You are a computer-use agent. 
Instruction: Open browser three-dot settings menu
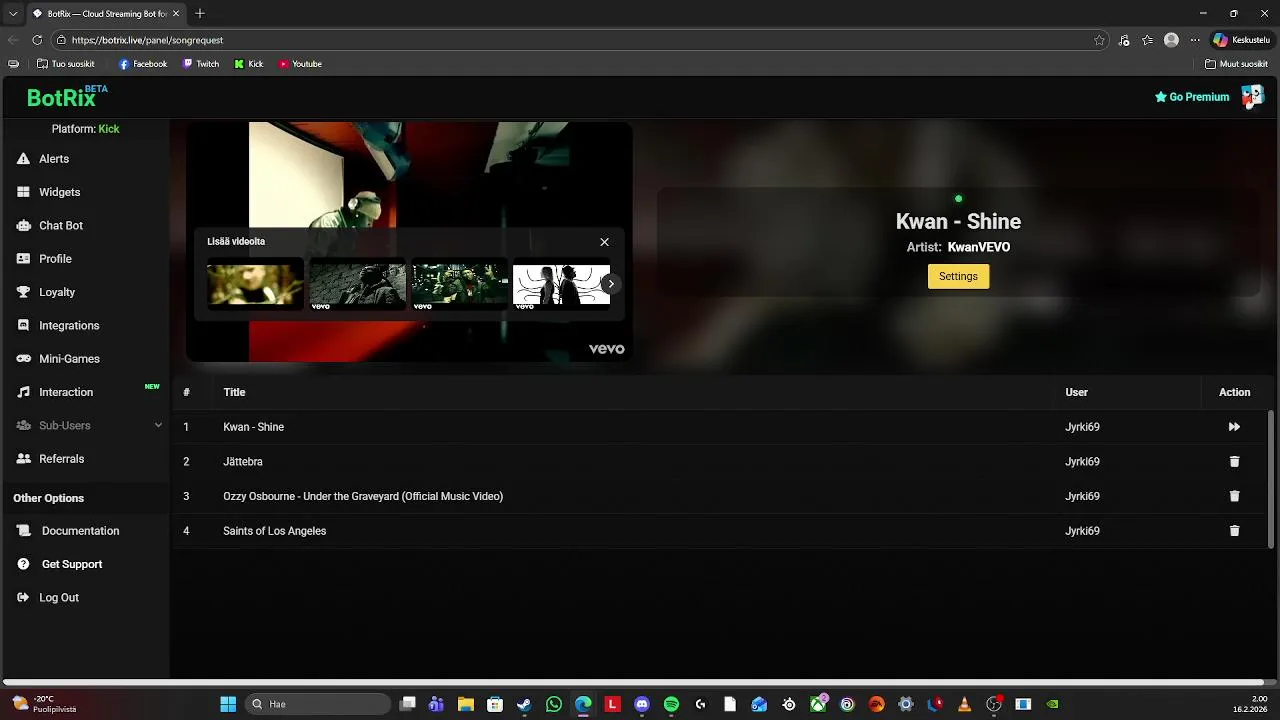point(1194,40)
